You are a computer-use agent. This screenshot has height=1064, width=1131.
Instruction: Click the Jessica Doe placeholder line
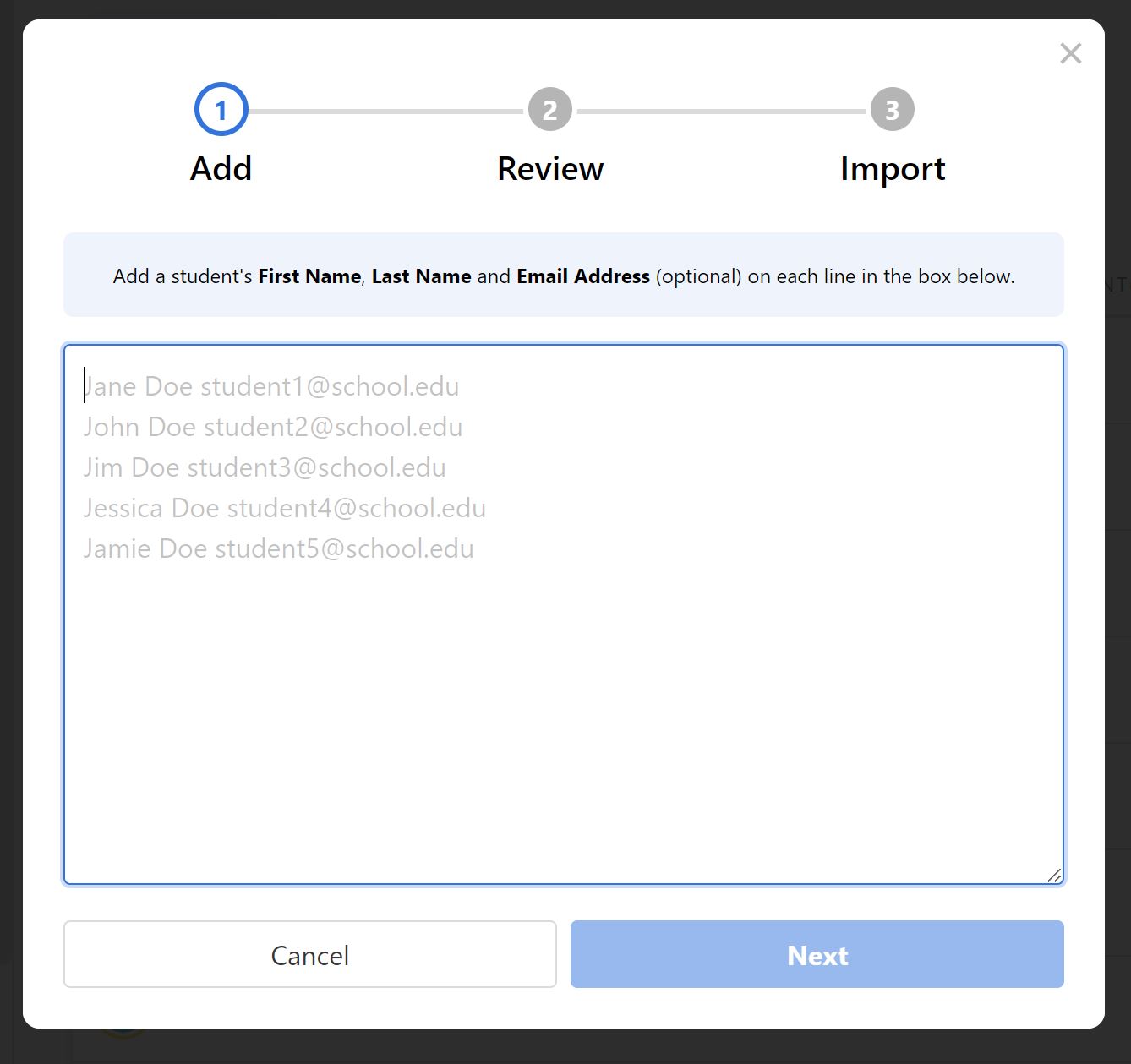point(285,508)
